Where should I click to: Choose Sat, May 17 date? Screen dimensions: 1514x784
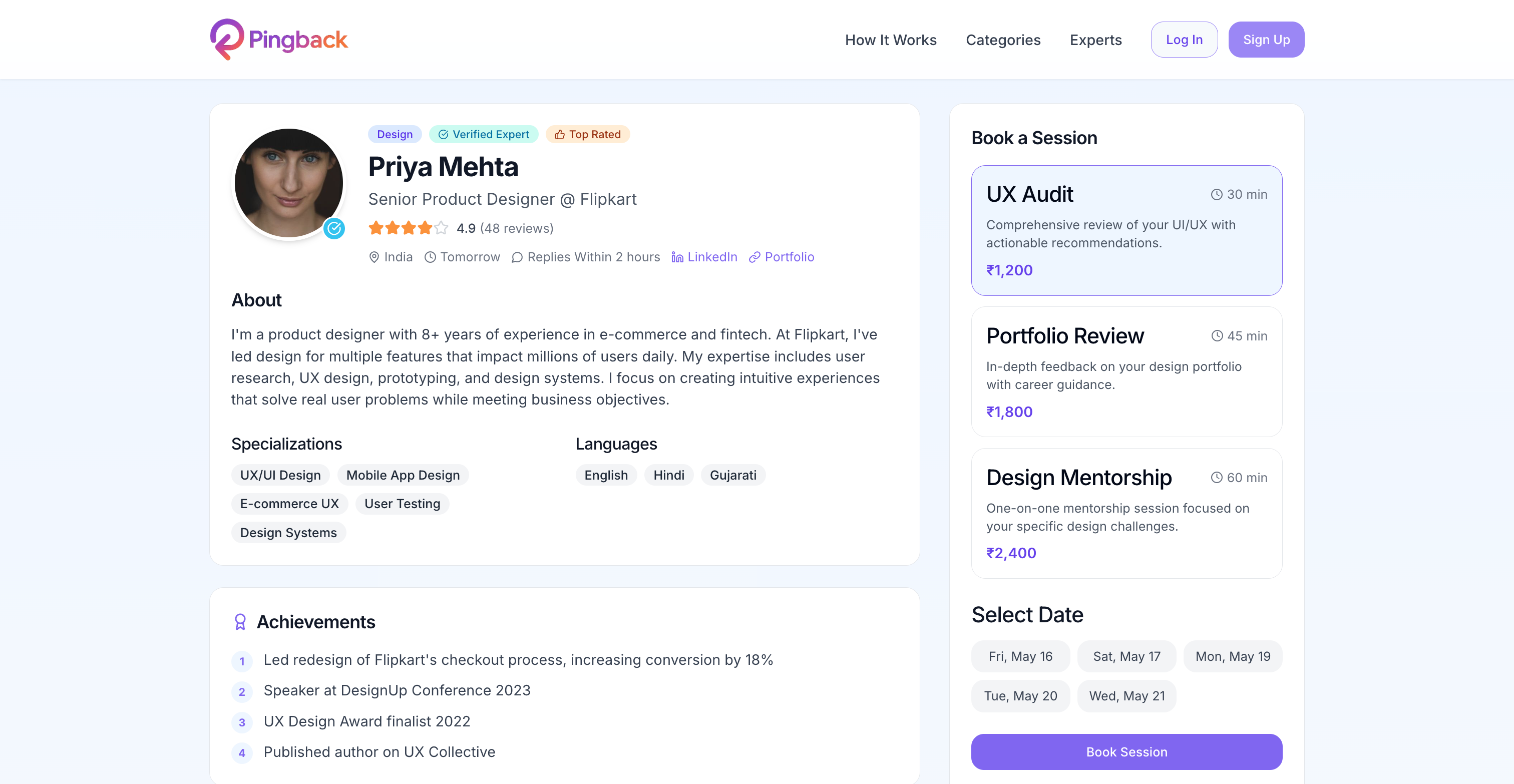(x=1126, y=656)
